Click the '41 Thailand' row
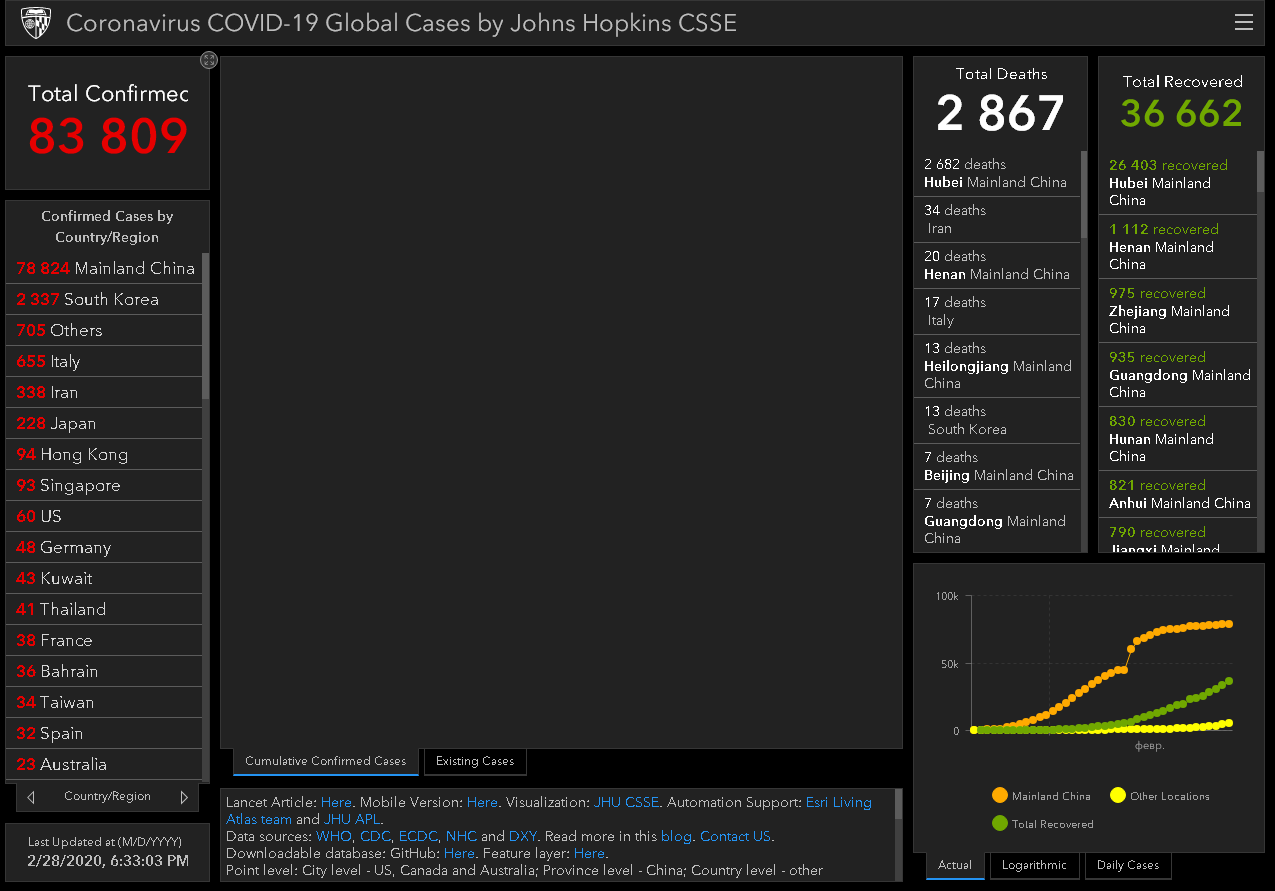The width and height of the screenshot is (1275, 891). click(x=104, y=609)
